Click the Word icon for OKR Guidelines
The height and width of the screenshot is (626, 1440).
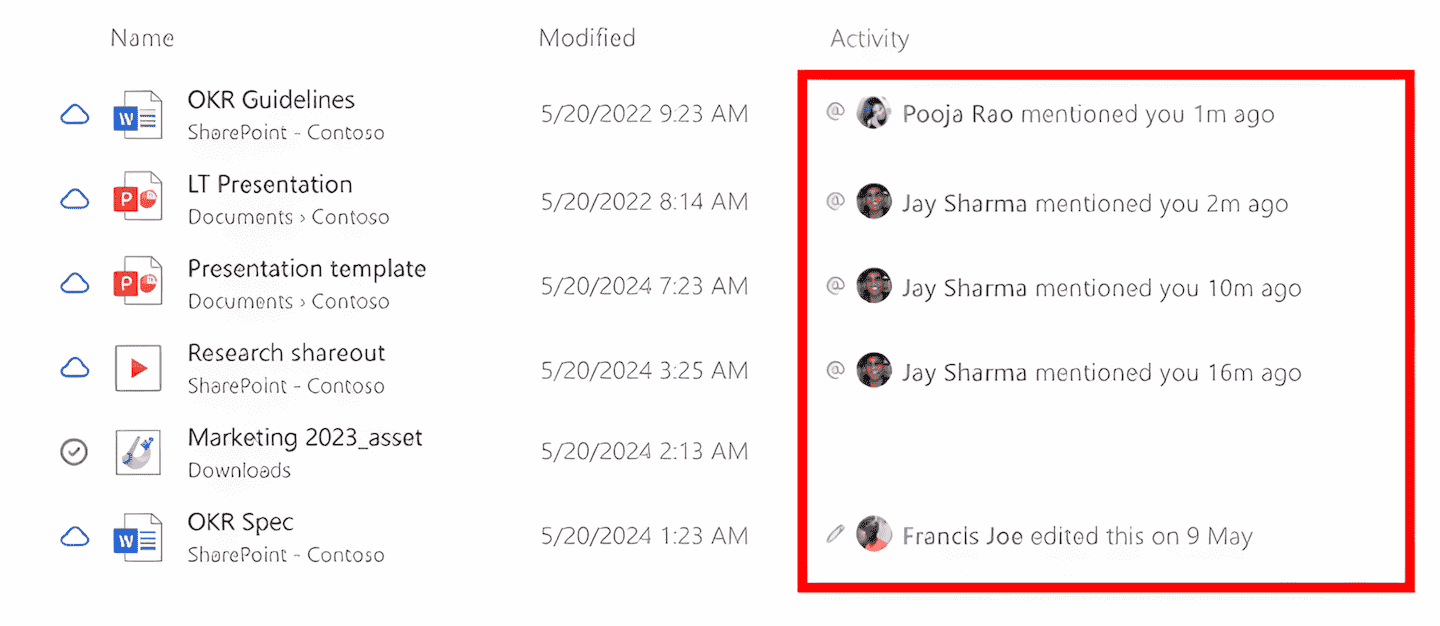(x=138, y=115)
